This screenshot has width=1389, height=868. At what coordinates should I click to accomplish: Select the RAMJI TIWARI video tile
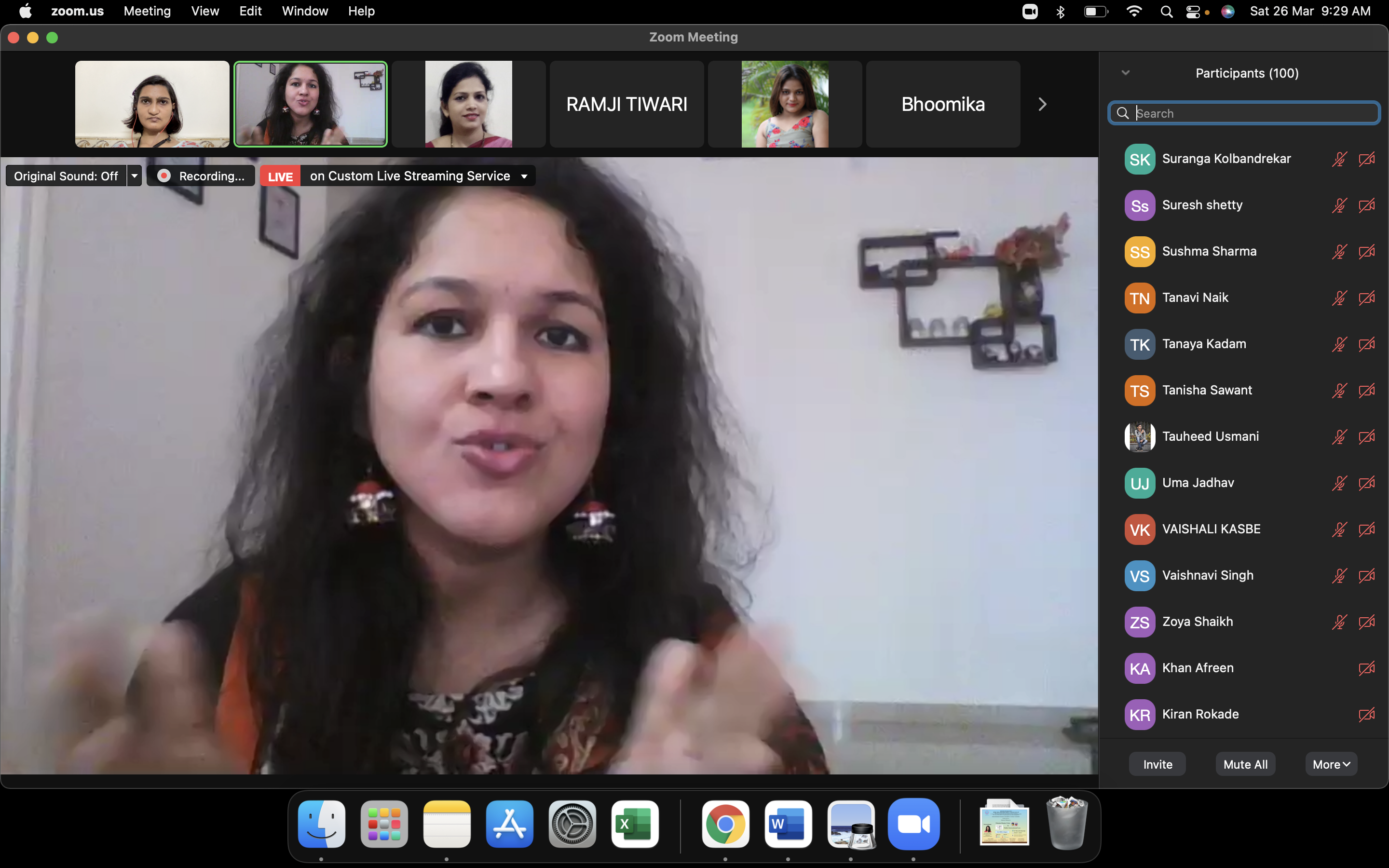point(627,104)
